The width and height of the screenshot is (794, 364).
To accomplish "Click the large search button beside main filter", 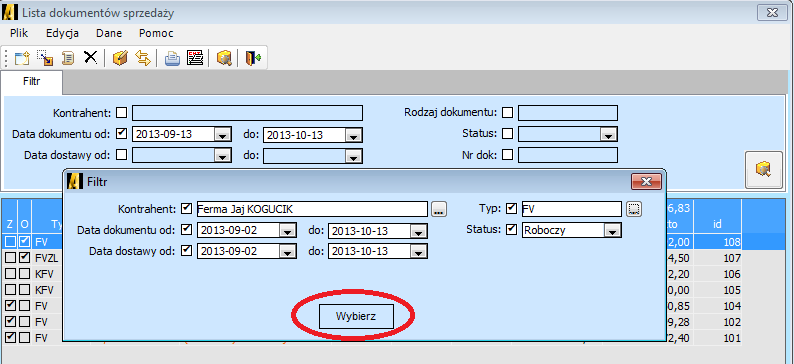I will (763, 170).
